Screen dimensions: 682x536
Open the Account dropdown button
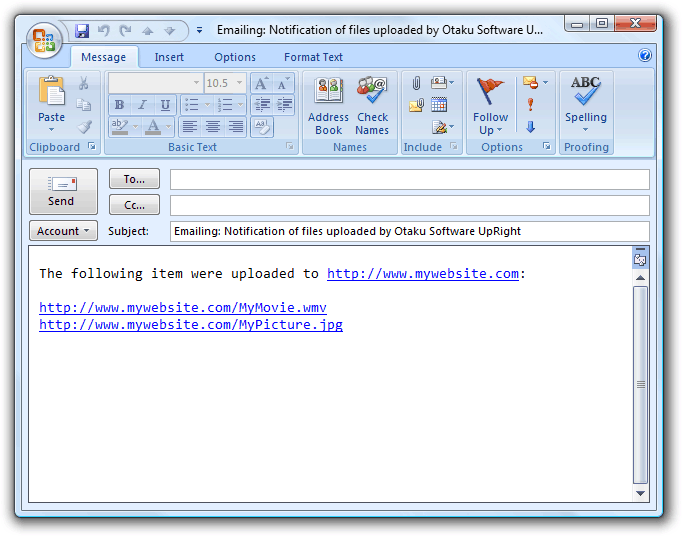tap(64, 231)
